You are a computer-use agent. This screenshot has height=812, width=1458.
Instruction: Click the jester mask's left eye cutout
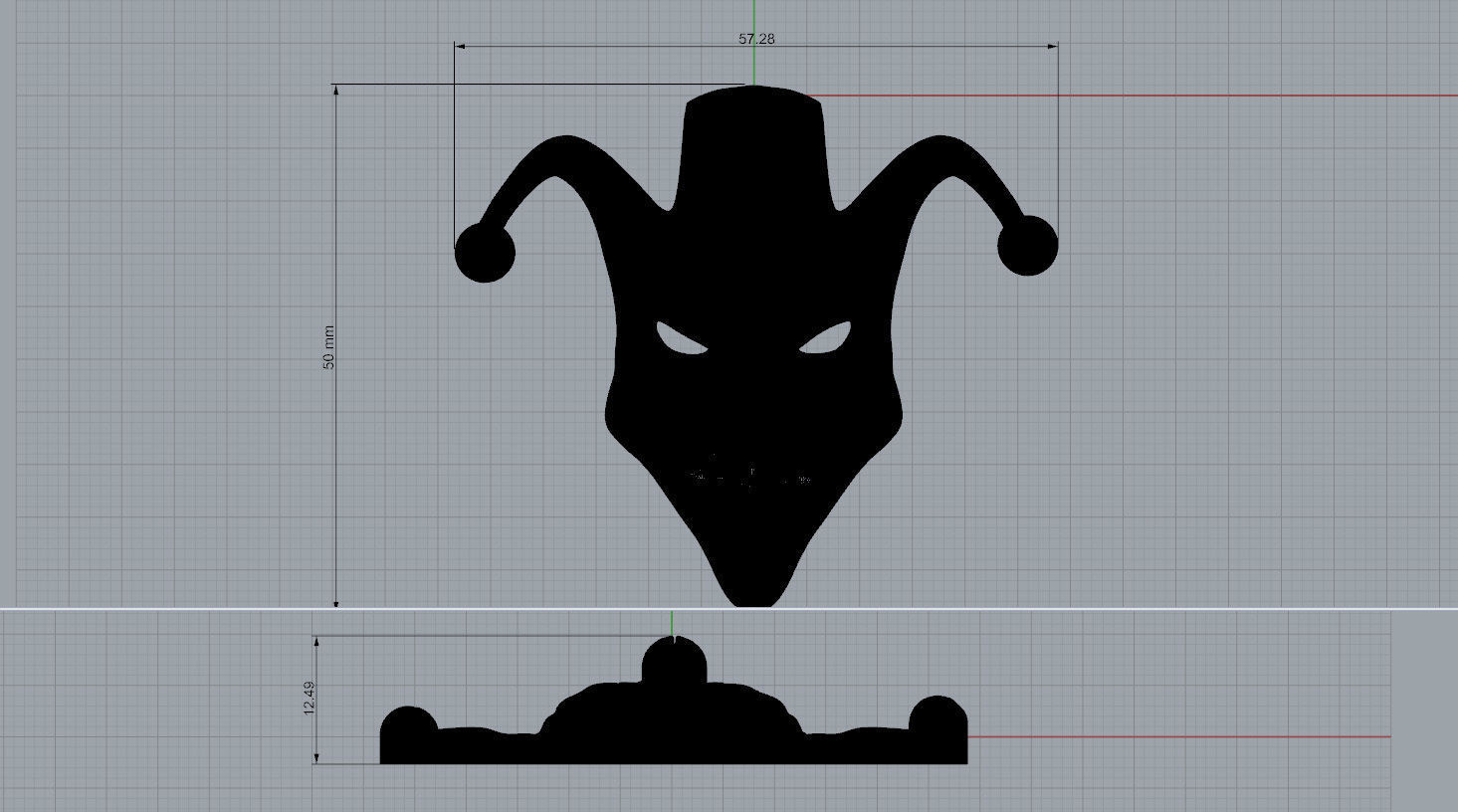681,338
